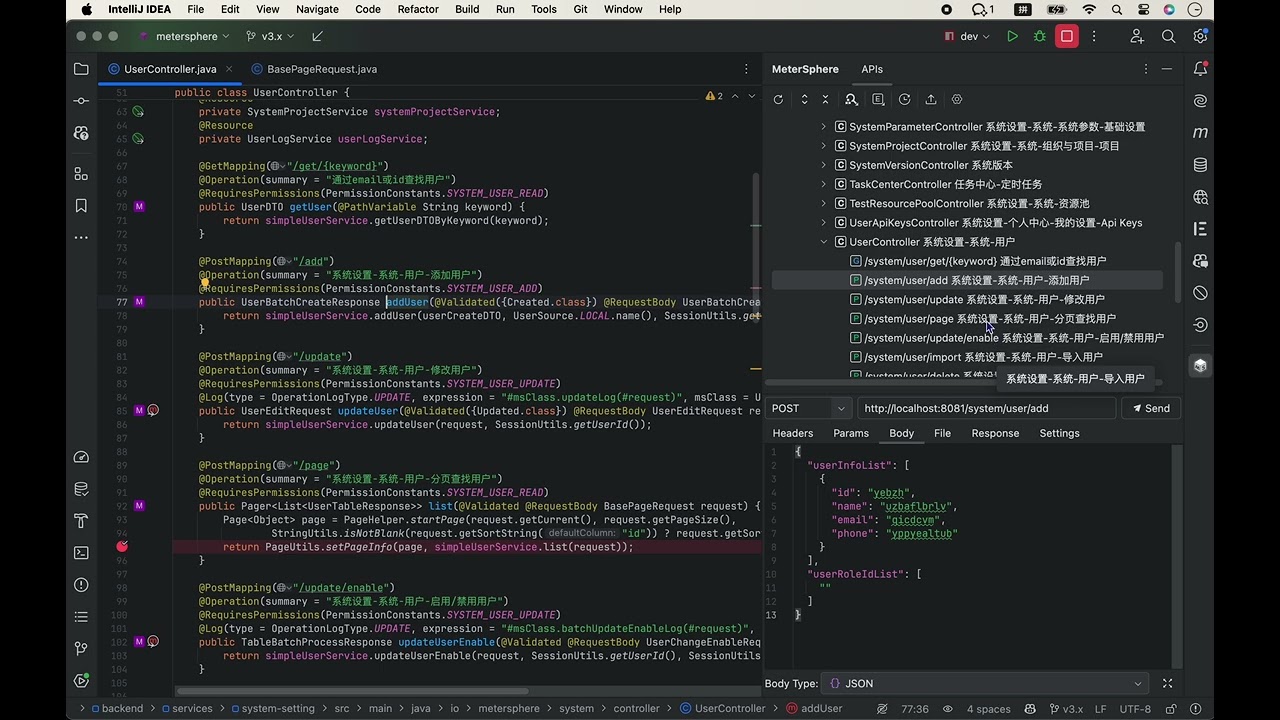Open the Structure tool window icon
Screen dimensions: 1280x720
pyautogui.click(x=81, y=174)
